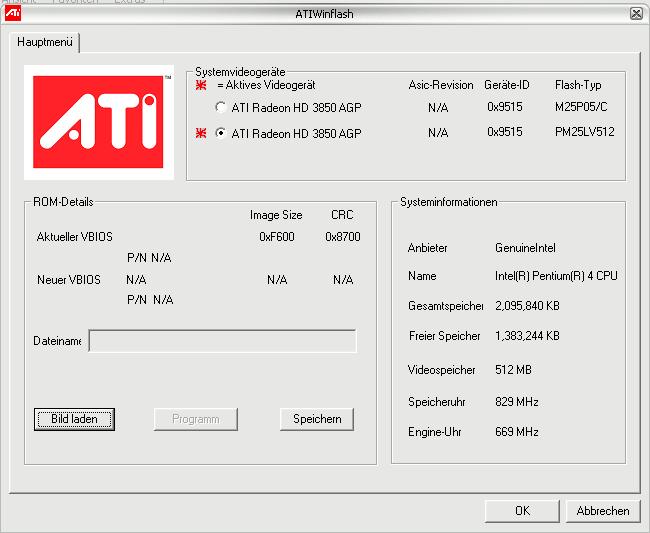The image size is (650, 533).
Task: Click the Flash-Typ column header
Action: pos(578,85)
